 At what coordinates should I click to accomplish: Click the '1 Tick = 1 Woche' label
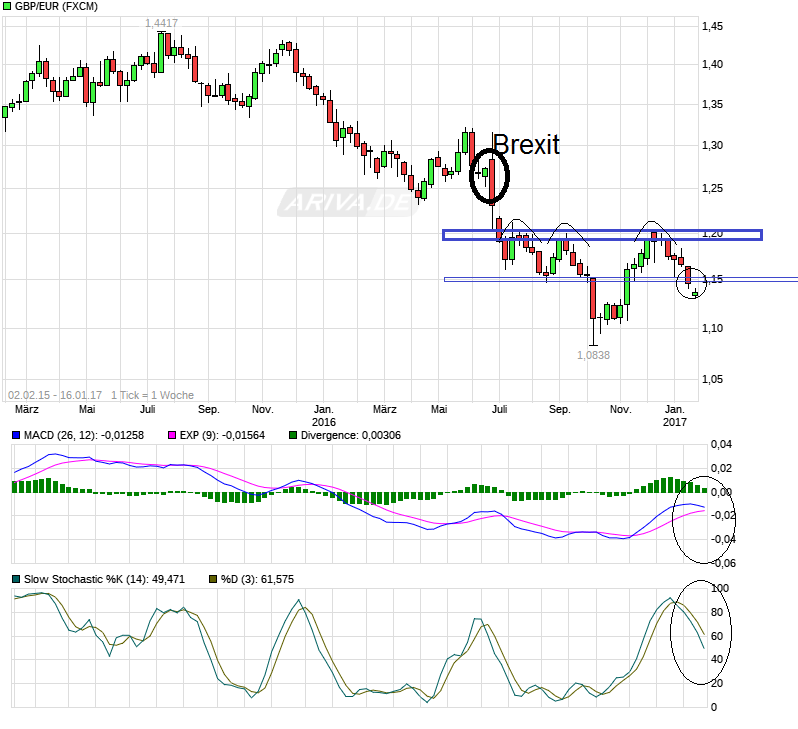coord(152,395)
